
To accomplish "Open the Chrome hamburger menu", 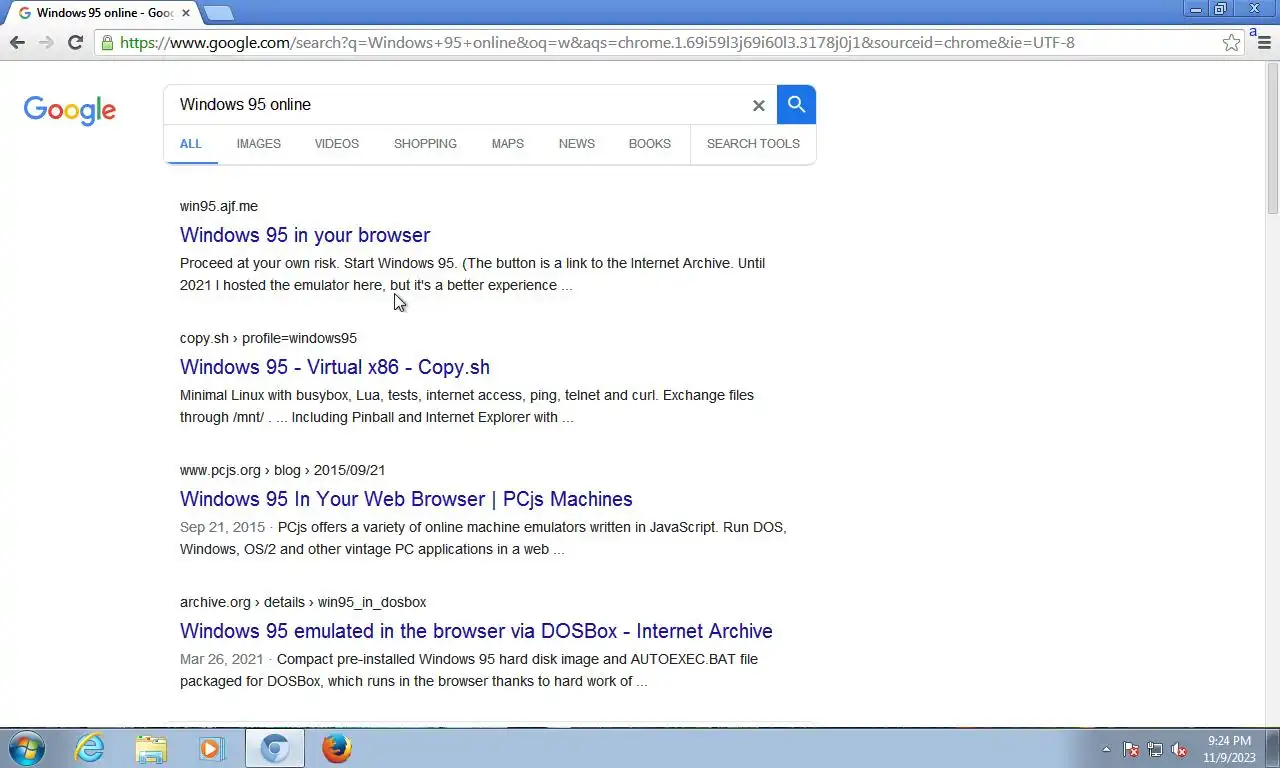I will (1263, 43).
